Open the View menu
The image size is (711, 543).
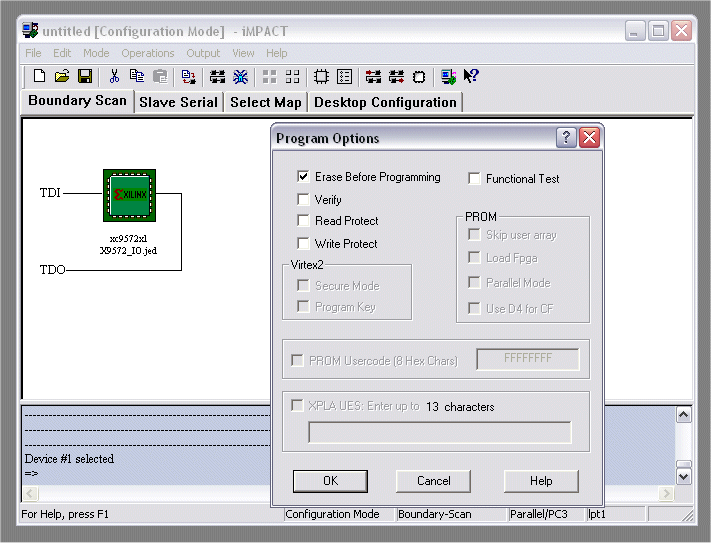click(243, 53)
